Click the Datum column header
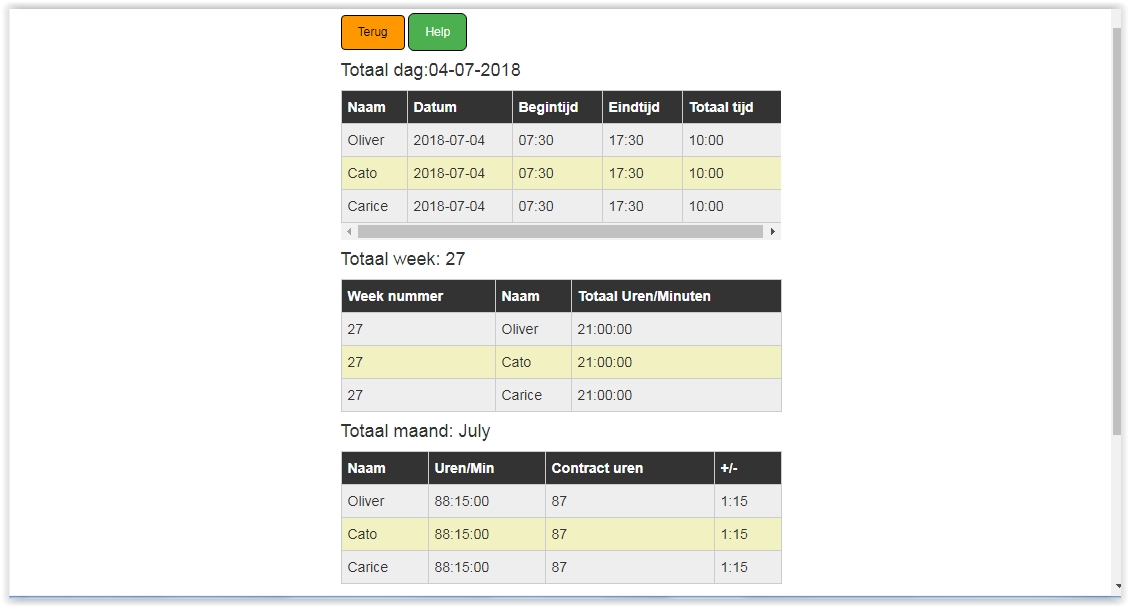Viewport: 1129px width, 607px height. (435, 107)
